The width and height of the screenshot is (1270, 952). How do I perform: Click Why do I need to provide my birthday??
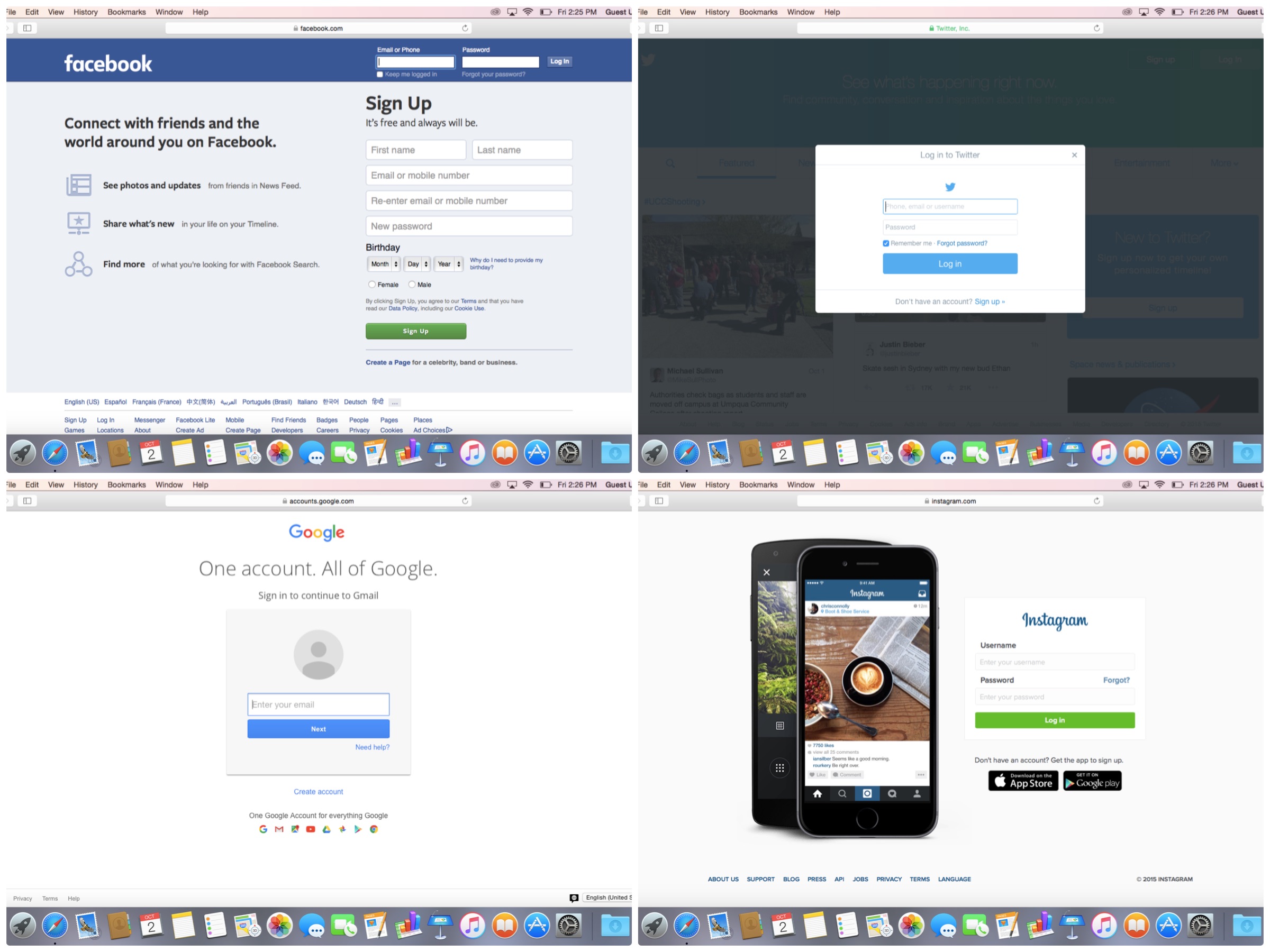[506, 264]
